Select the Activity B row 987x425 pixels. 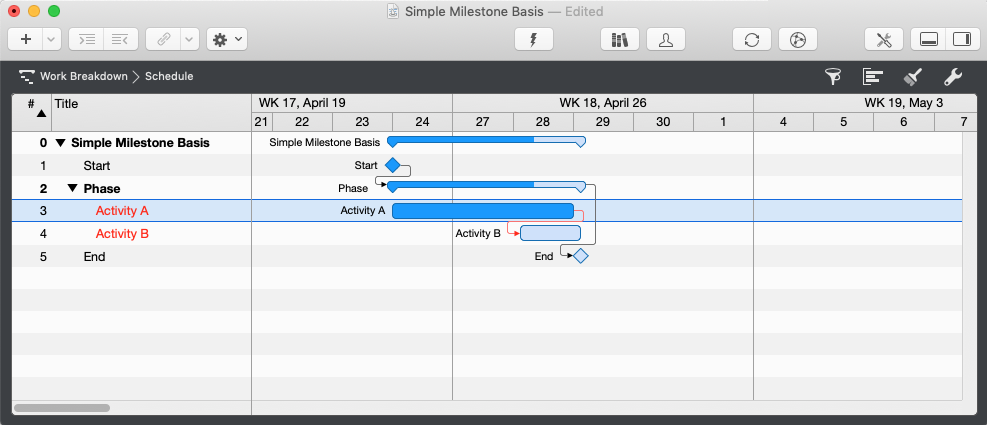click(x=122, y=234)
